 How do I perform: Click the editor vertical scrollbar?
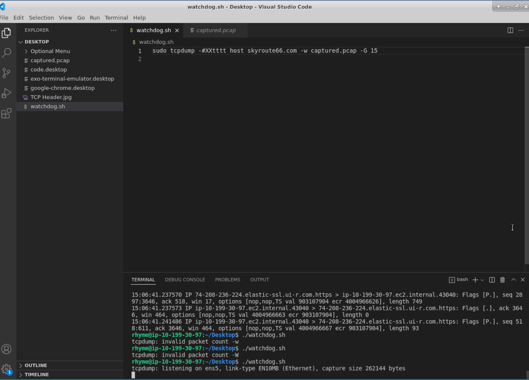527,155
